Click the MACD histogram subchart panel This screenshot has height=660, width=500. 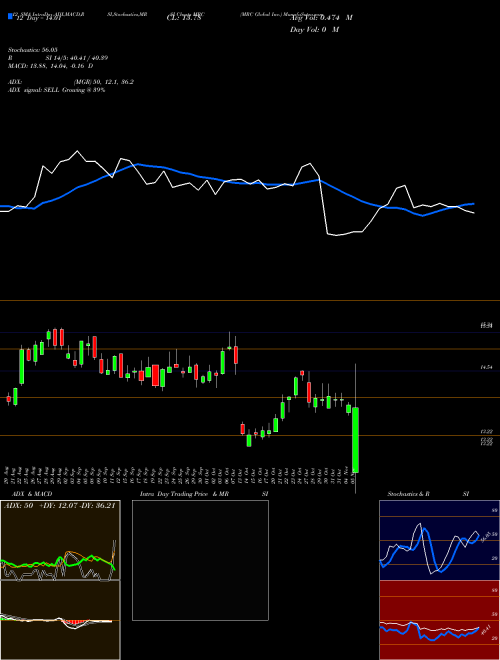60,620
